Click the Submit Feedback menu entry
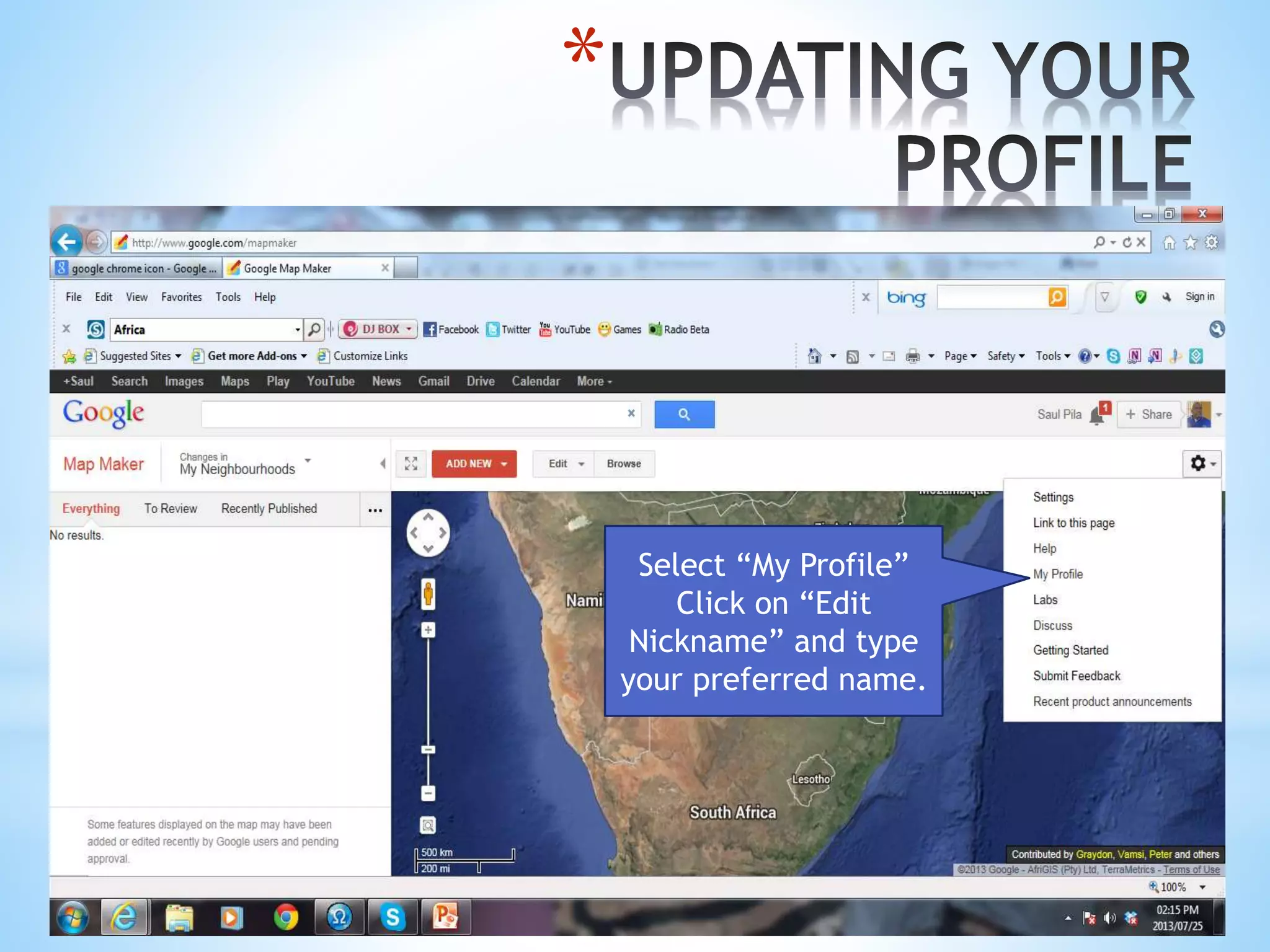1270x952 pixels. pyautogui.click(x=1077, y=676)
